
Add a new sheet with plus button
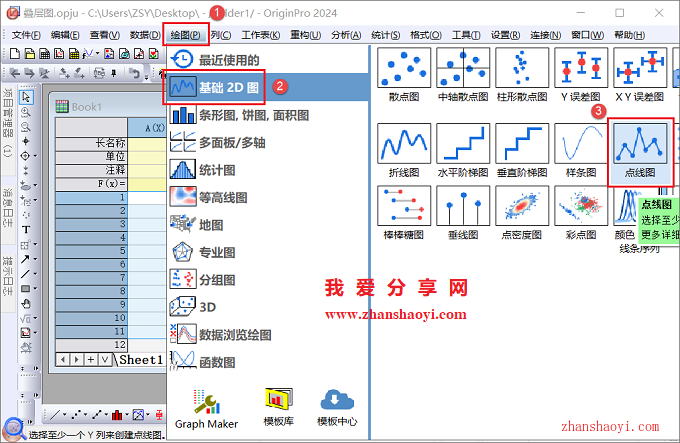[x=91, y=359]
